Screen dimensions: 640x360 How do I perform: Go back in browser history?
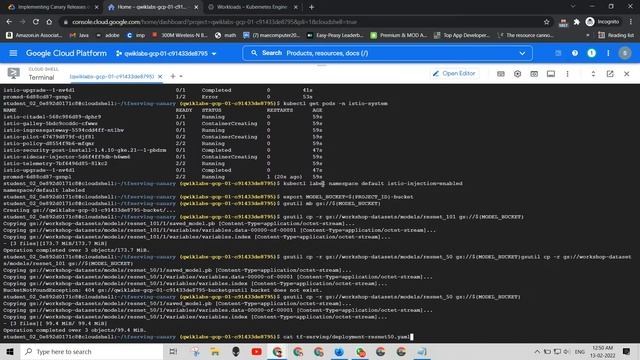coord(9,22)
